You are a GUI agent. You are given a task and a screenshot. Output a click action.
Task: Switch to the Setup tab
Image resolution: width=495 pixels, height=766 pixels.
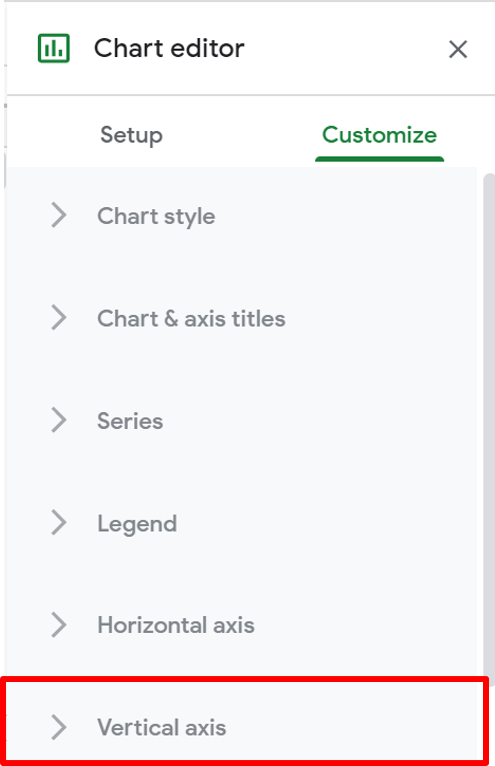point(131,135)
